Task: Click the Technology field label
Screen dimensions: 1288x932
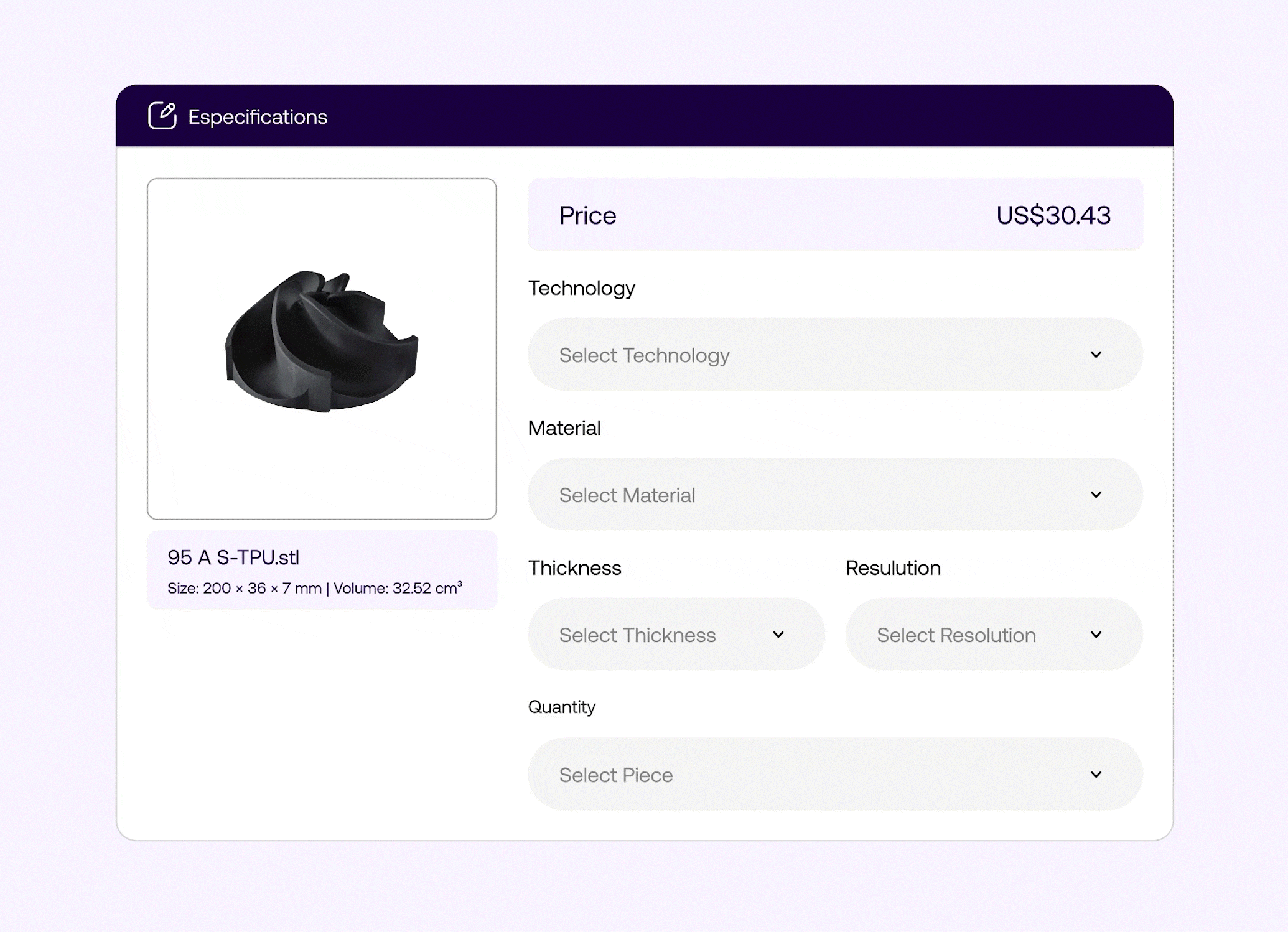Action: [x=581, y=288]
